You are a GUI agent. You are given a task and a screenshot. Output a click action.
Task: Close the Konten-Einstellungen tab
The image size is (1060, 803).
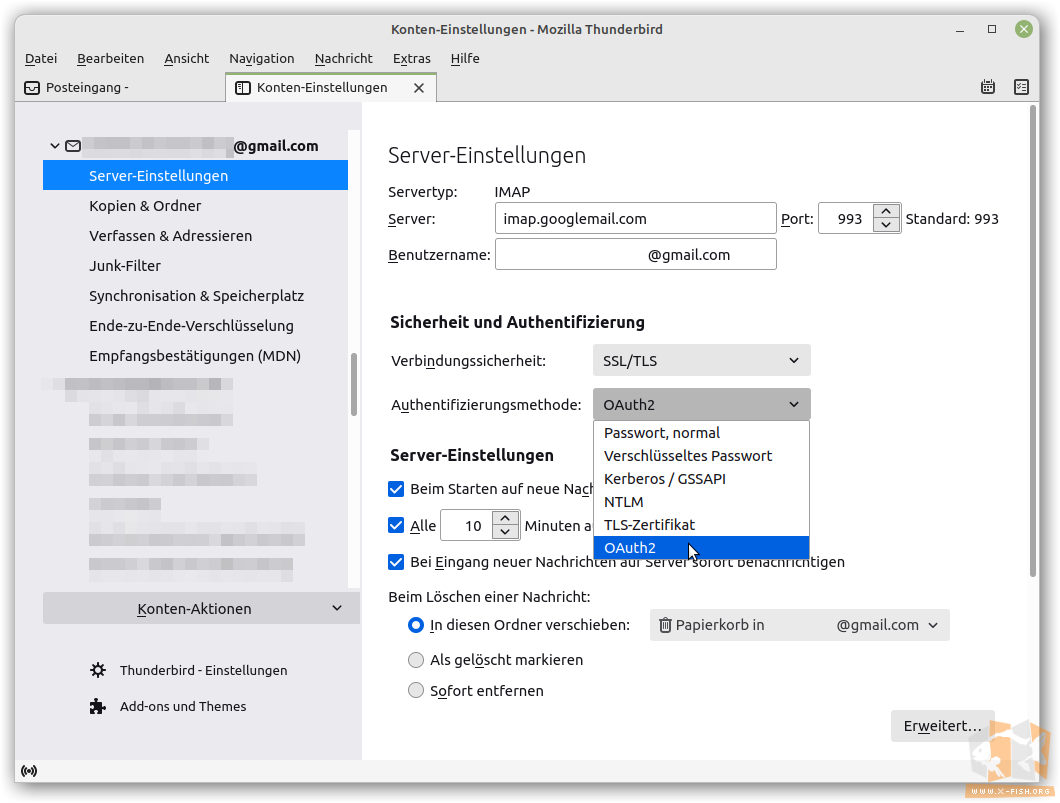(419, 88)
